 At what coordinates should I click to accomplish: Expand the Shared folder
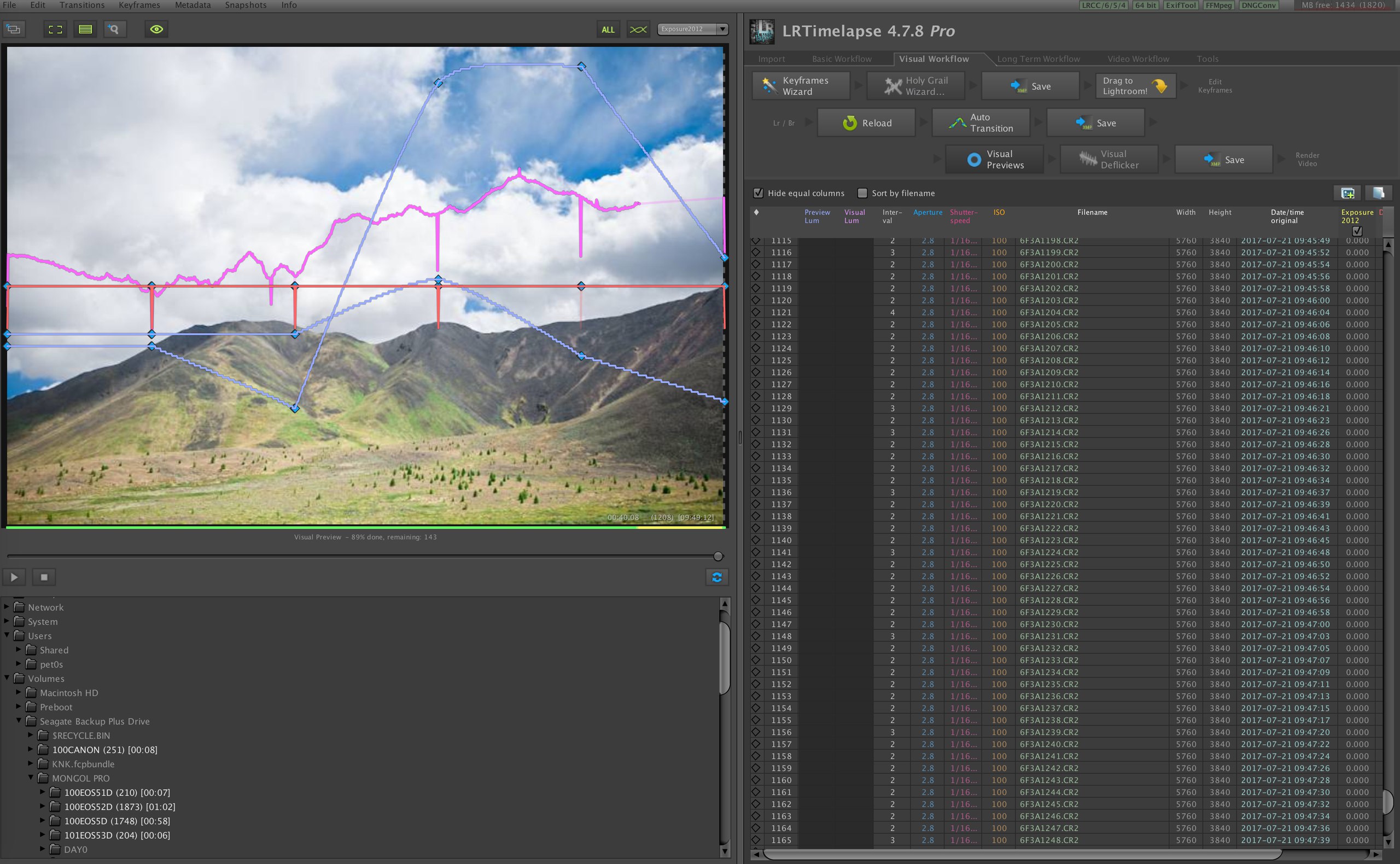(x=18, y=650)
